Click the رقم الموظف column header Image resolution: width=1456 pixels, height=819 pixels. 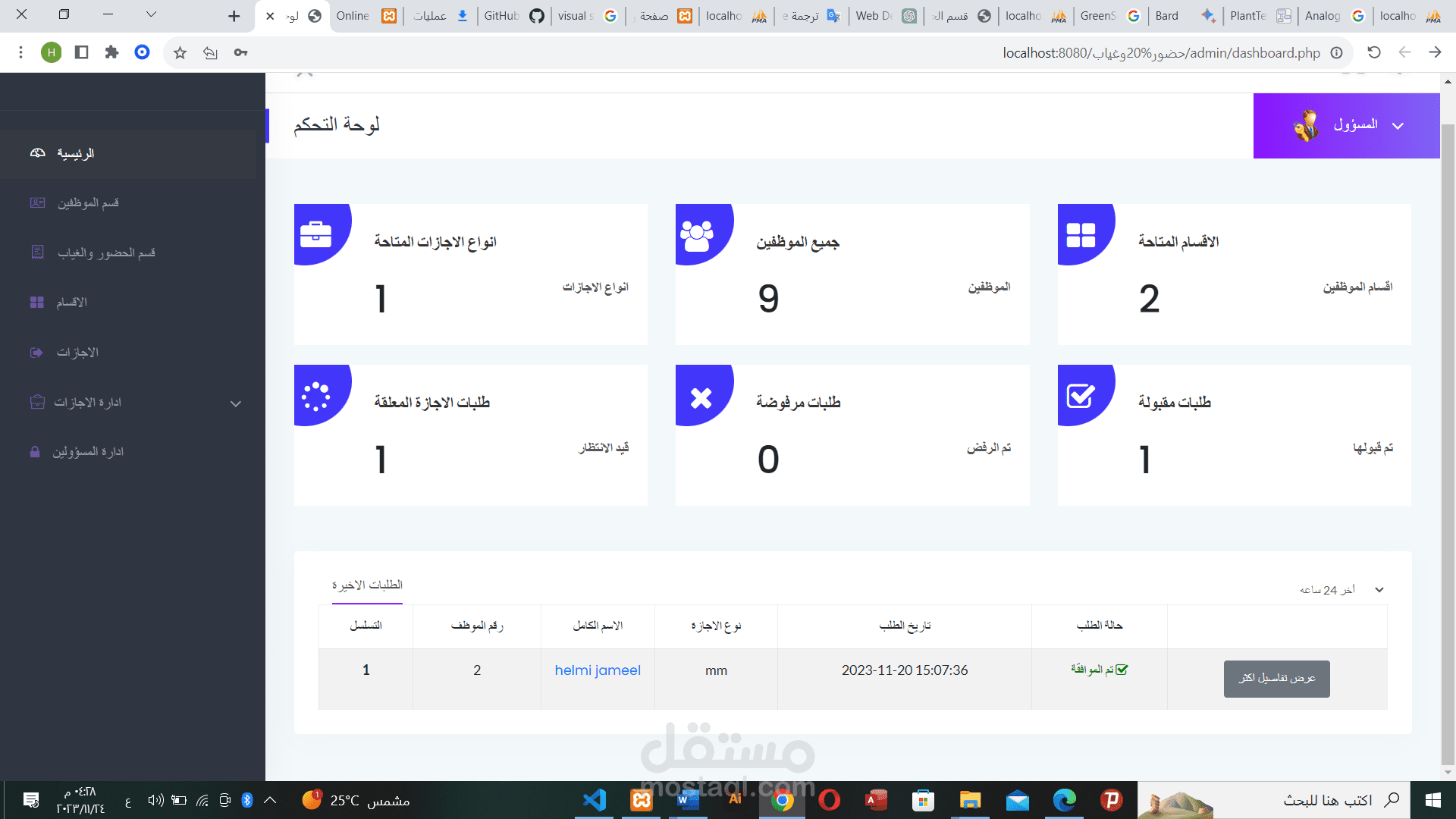pos(477,626)
